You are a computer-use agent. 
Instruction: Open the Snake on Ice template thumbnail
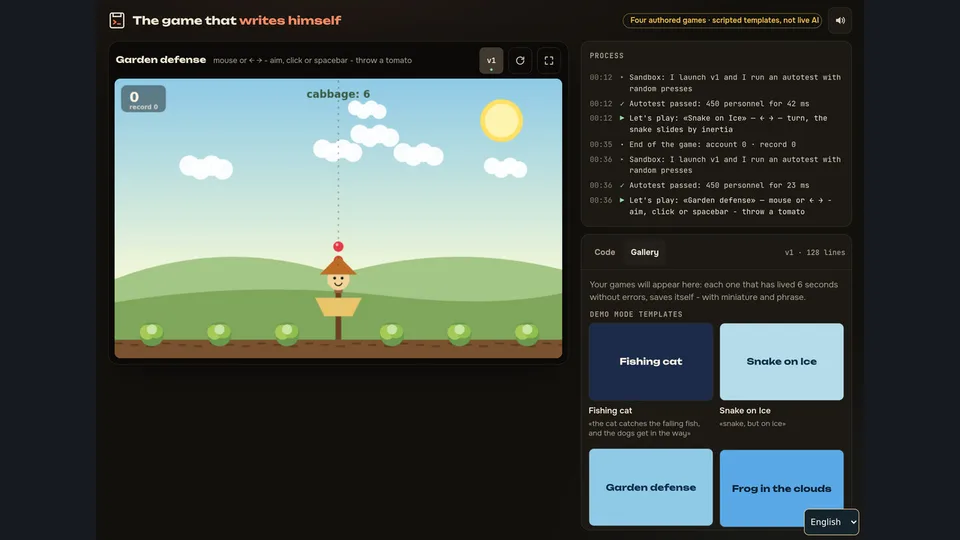[x=781, y=362]
